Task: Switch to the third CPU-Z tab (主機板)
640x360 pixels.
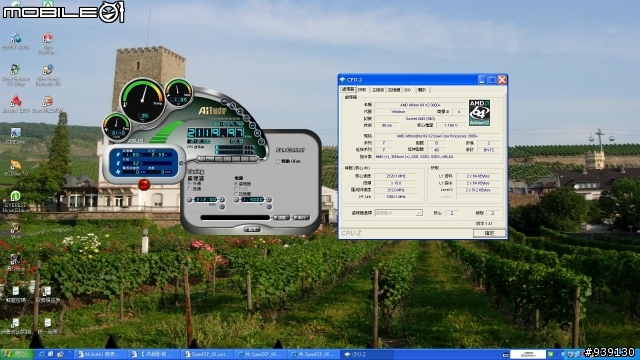Action: click(x=378, y=90)
